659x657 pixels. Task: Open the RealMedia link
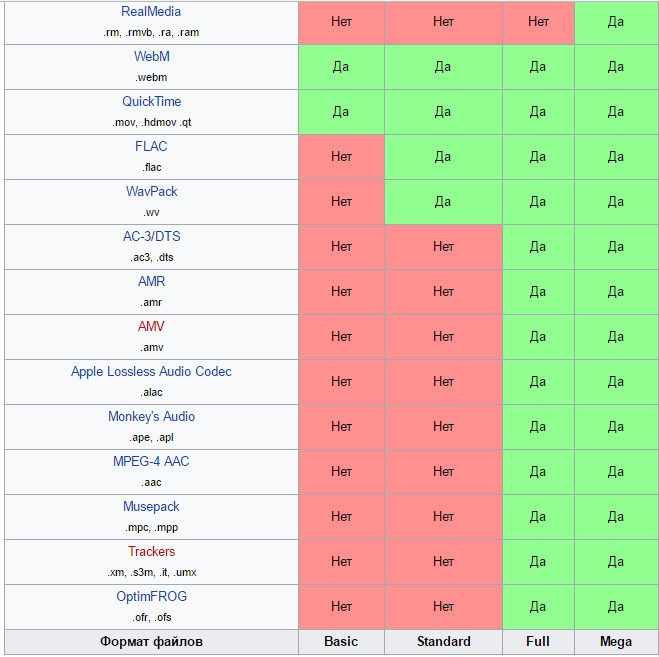pos(151,12)
